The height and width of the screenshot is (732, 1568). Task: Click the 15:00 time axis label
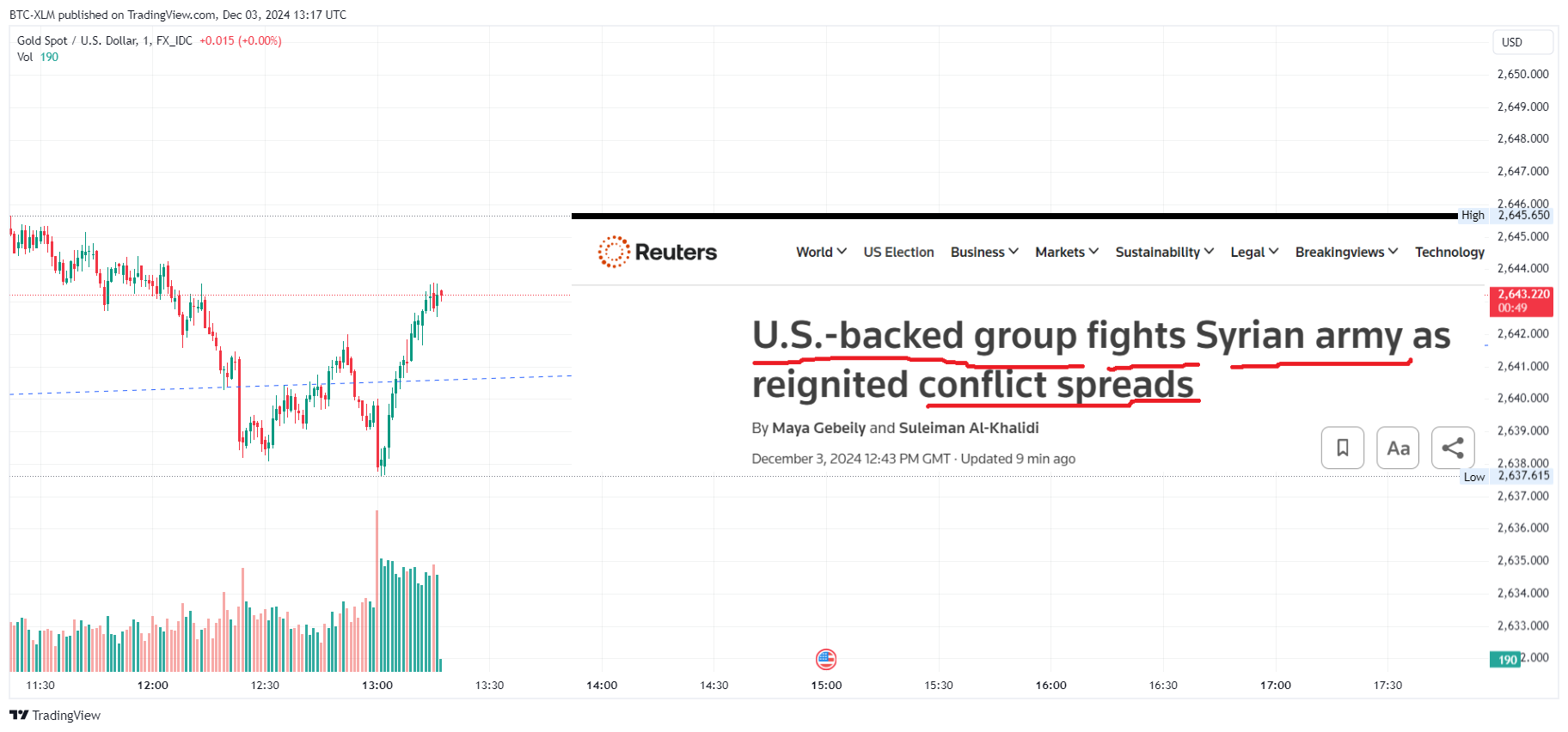pos(826,685)
